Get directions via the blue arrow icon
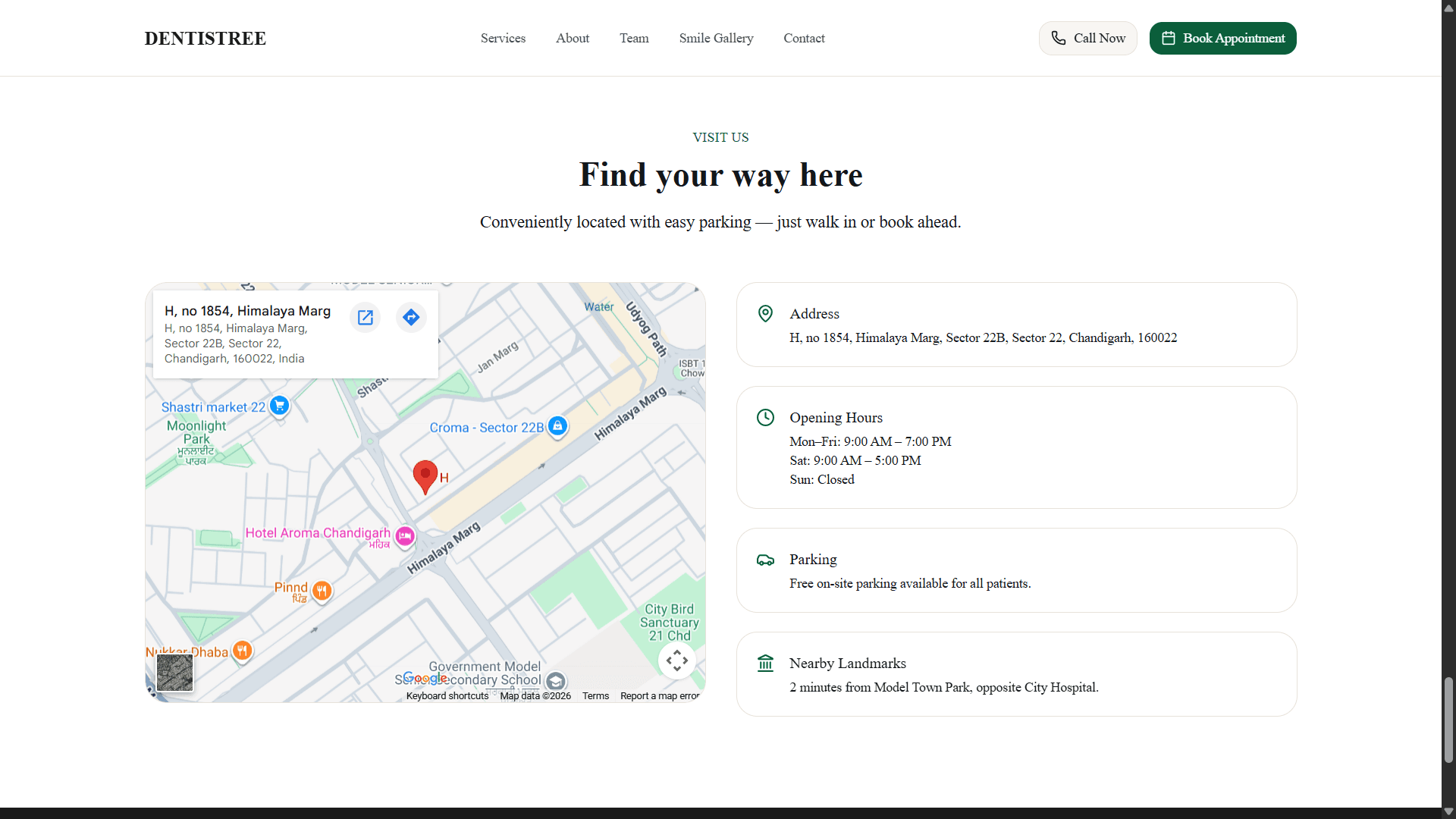Image resolution: width=1456 pixels, height=819 pixels. 411,317
